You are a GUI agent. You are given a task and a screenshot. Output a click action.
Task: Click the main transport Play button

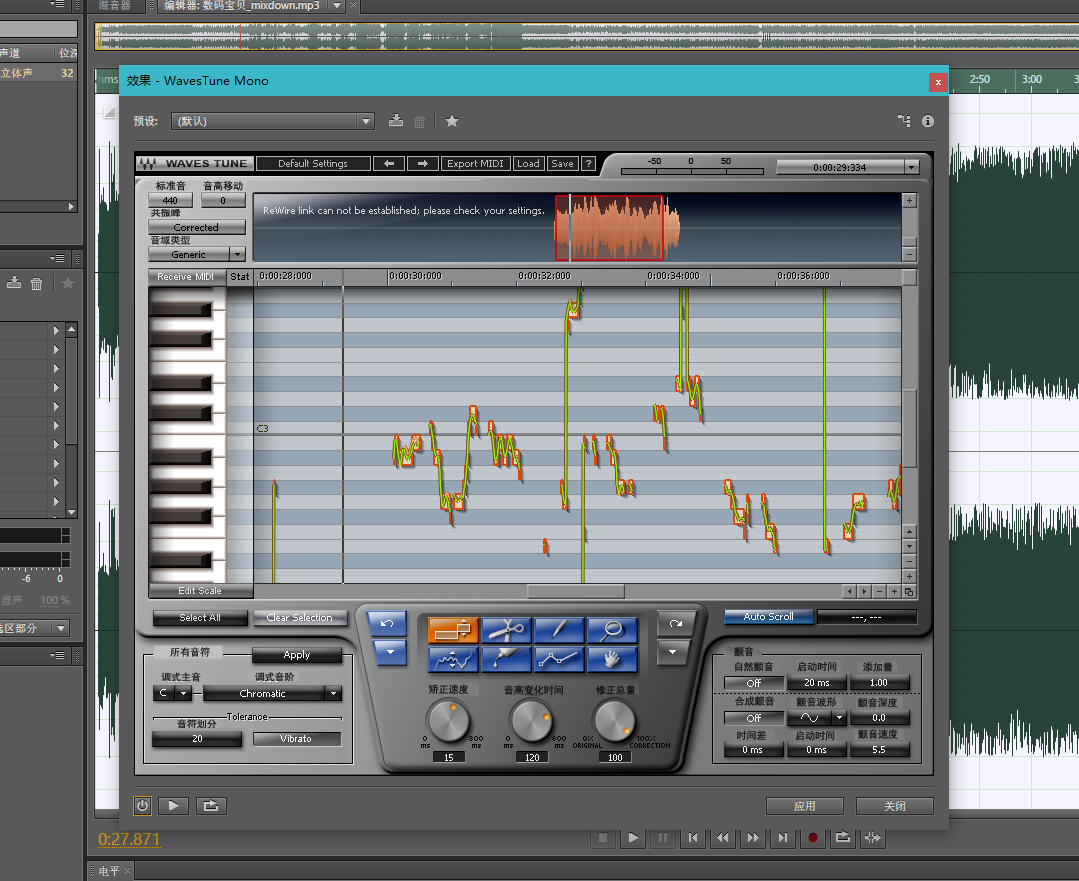(x=633, y=838)
